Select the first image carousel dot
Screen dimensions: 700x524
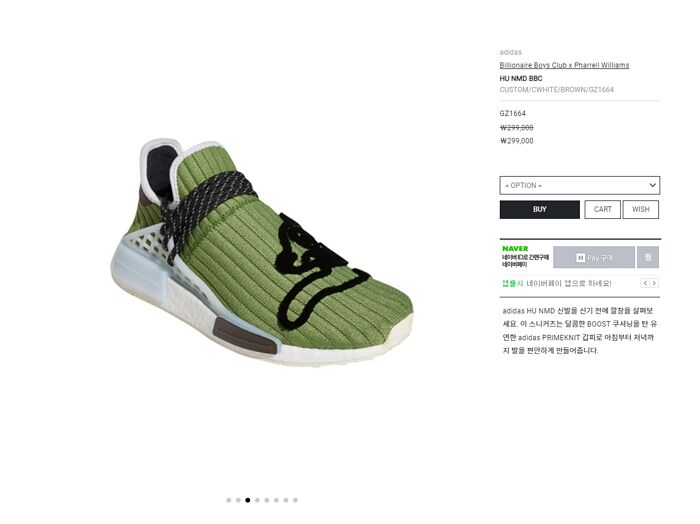coord(229,500)
